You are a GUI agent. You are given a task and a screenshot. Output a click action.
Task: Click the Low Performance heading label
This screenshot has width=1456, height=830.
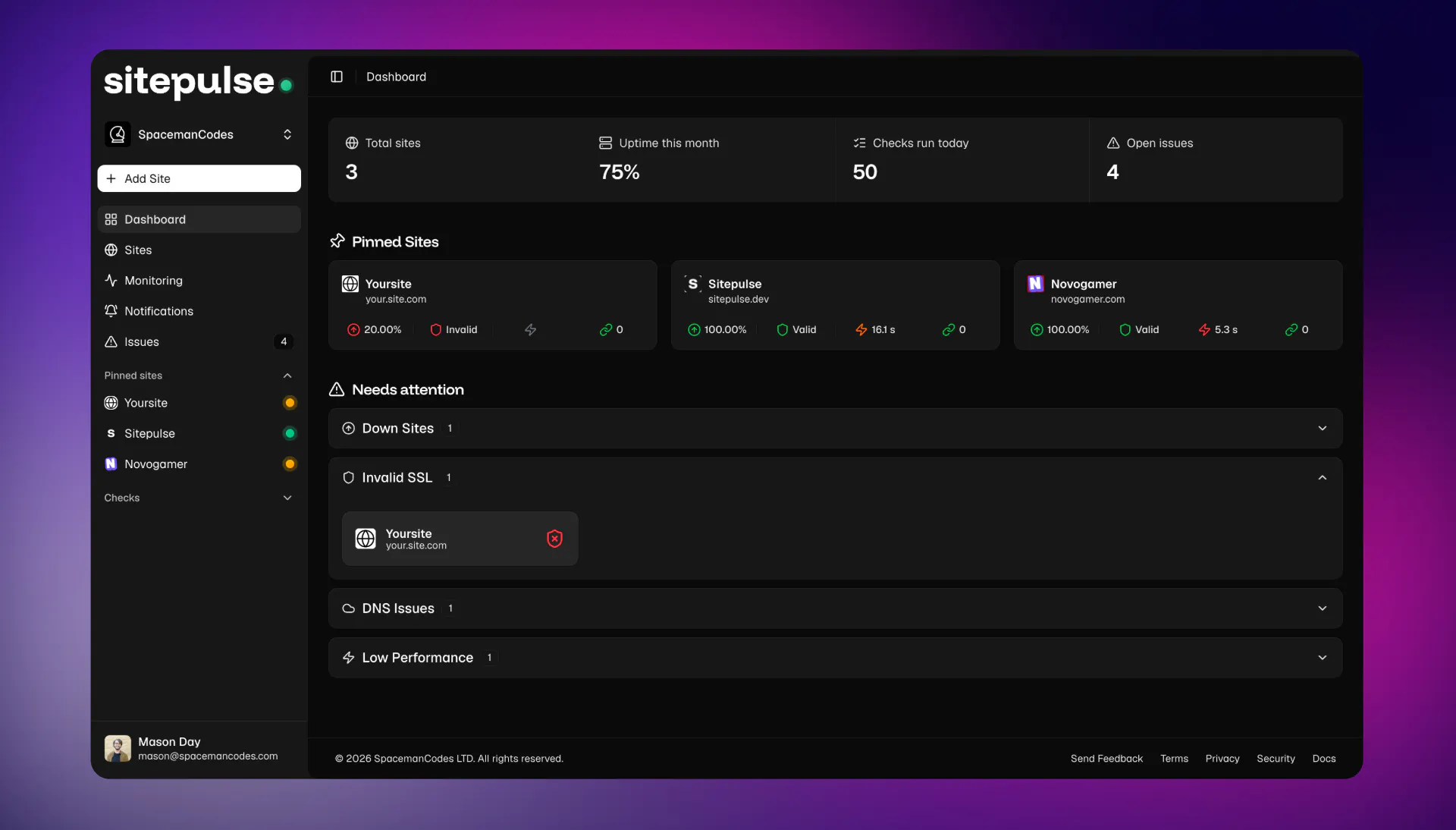tap(418, 658)
